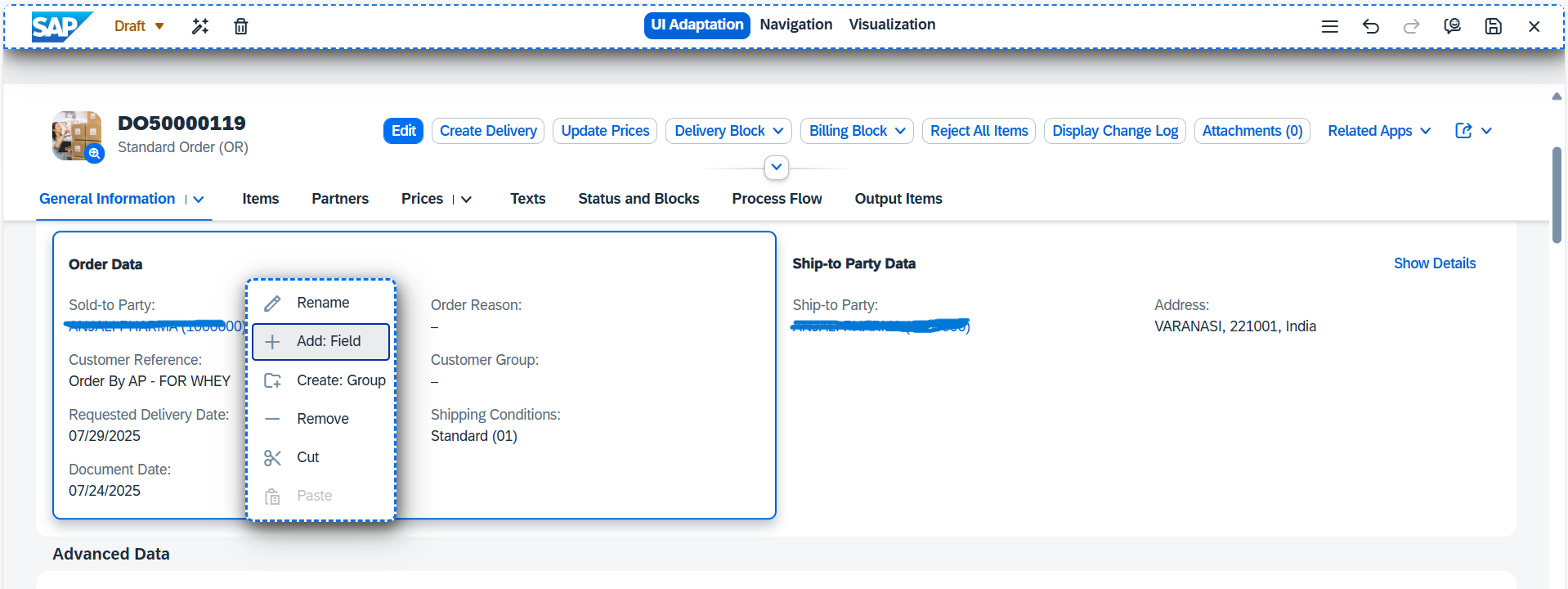Choose Rename in the context menu
The image size is (1568, 589).
[320, 303]
